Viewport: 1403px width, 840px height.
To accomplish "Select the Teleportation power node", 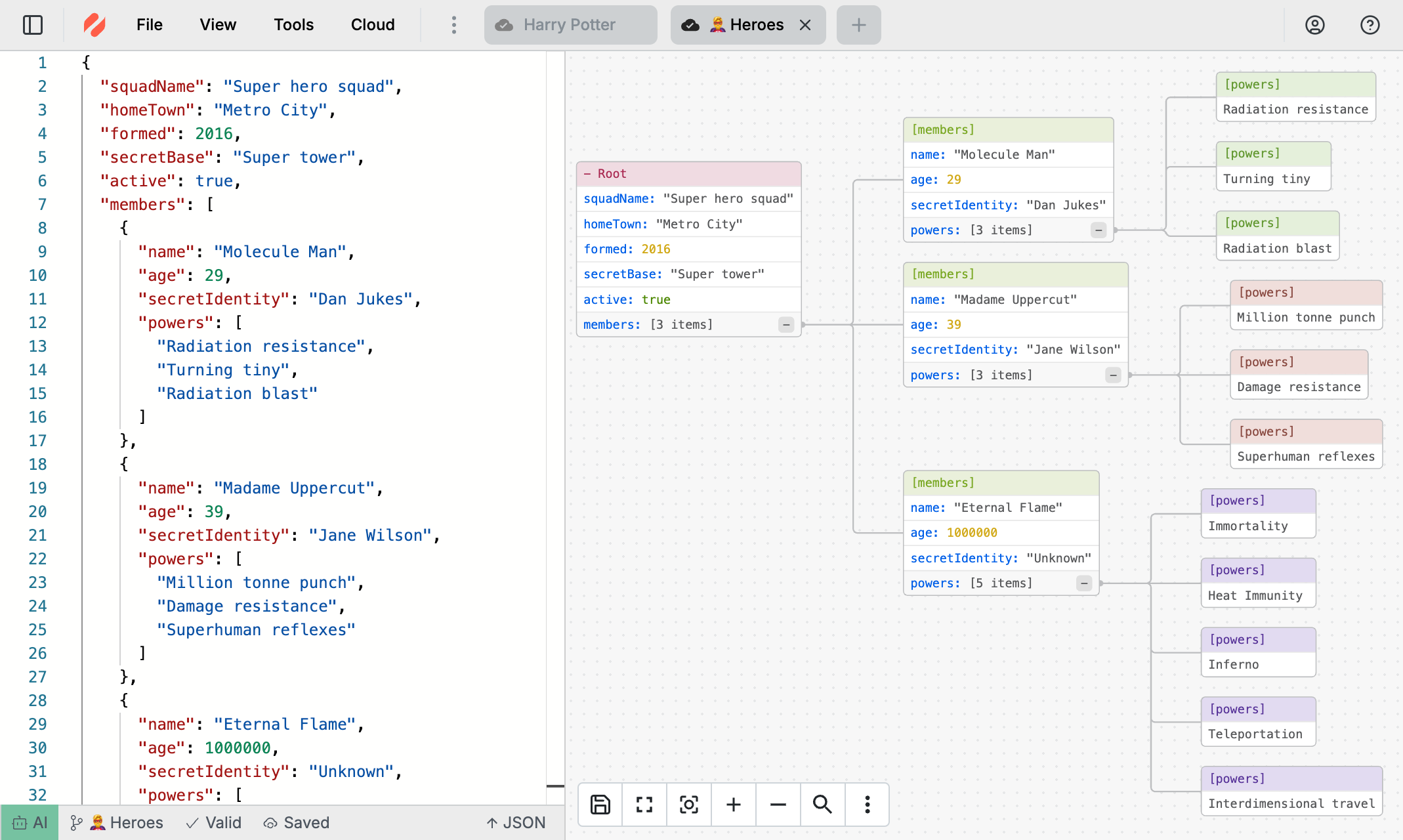I will 1258,722.
